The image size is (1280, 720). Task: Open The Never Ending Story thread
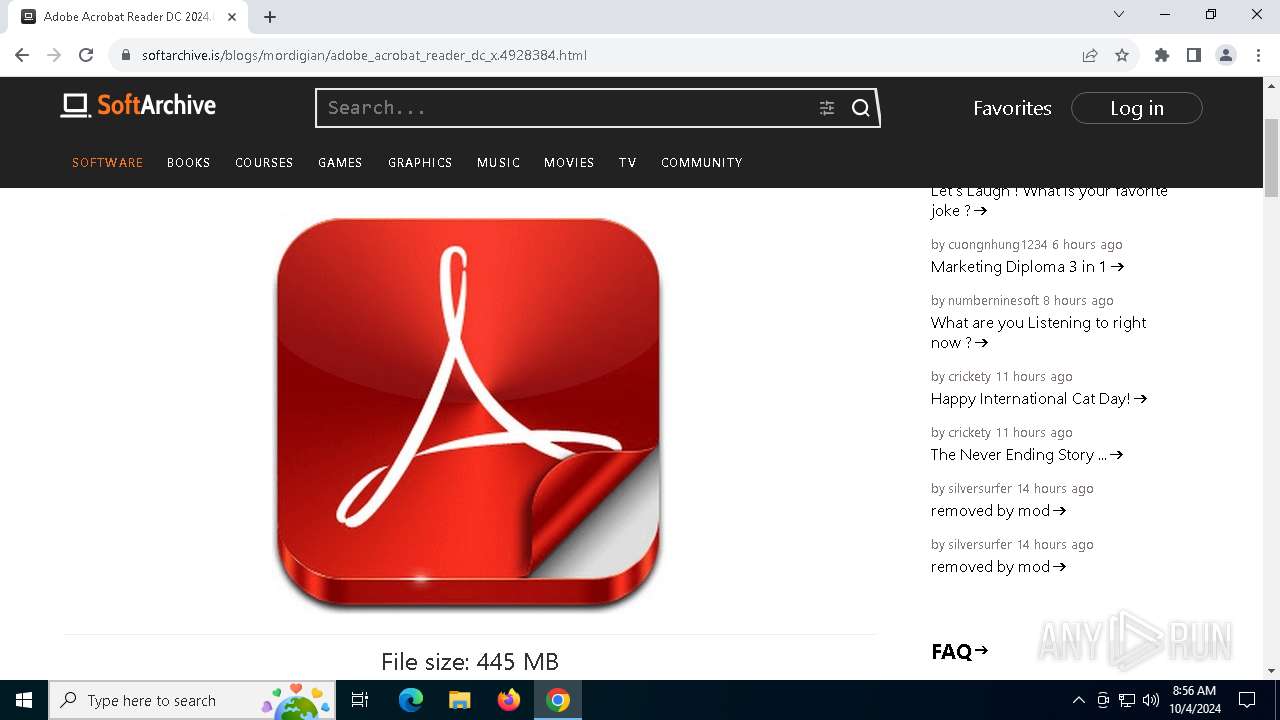1027,455
